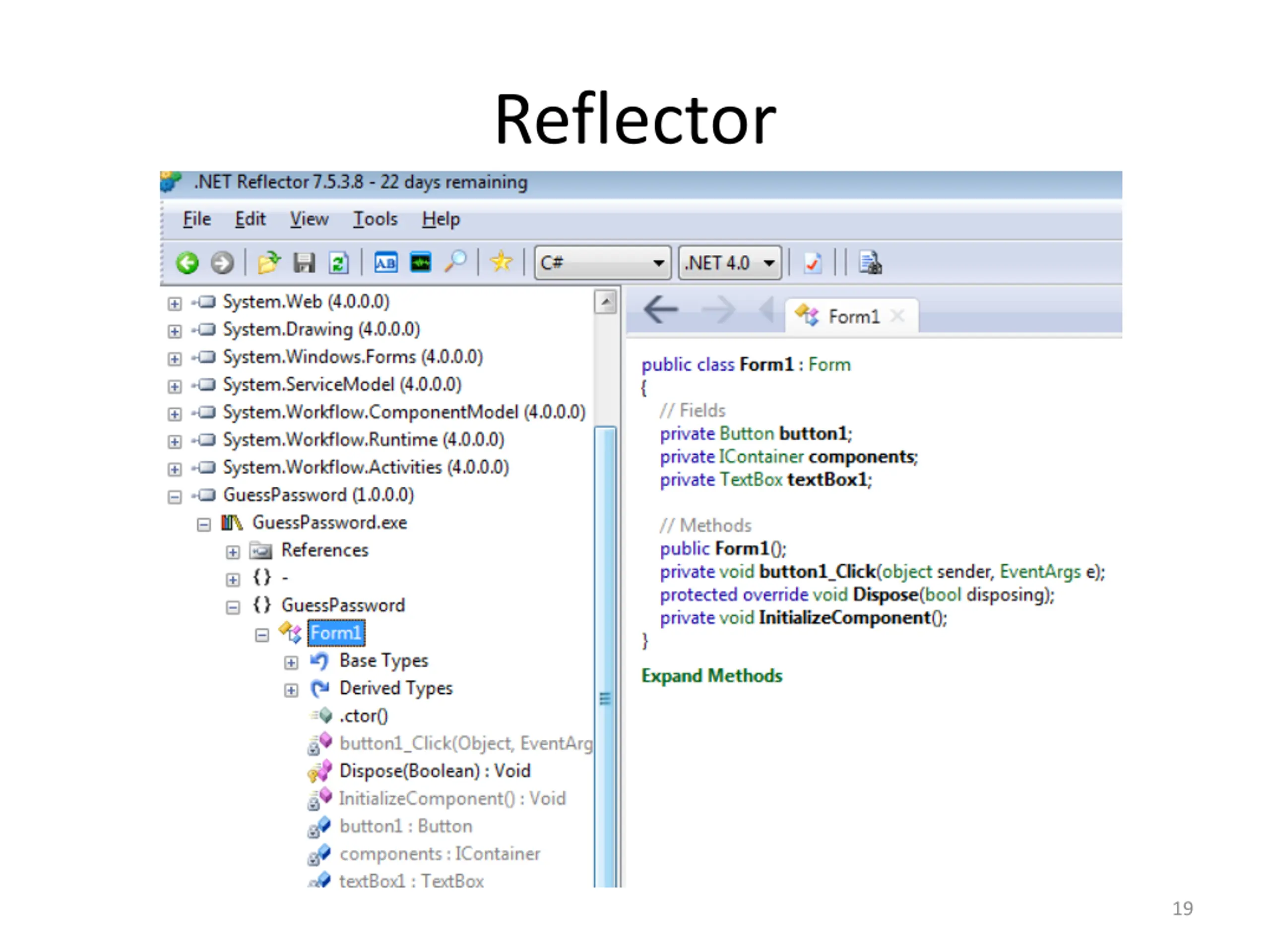Select the Form1 code tab

click(x=852, y=316)
